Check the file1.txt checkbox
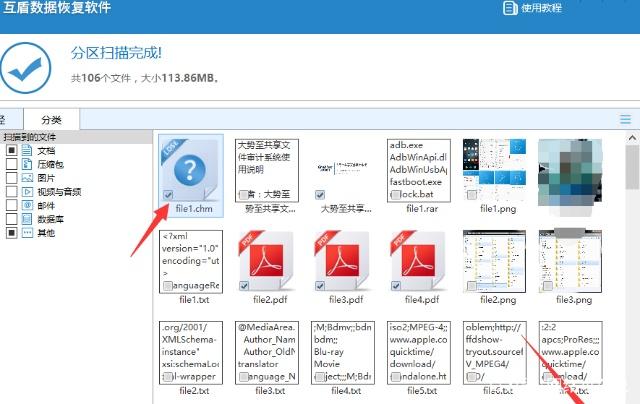 click(x=168, y=286)
